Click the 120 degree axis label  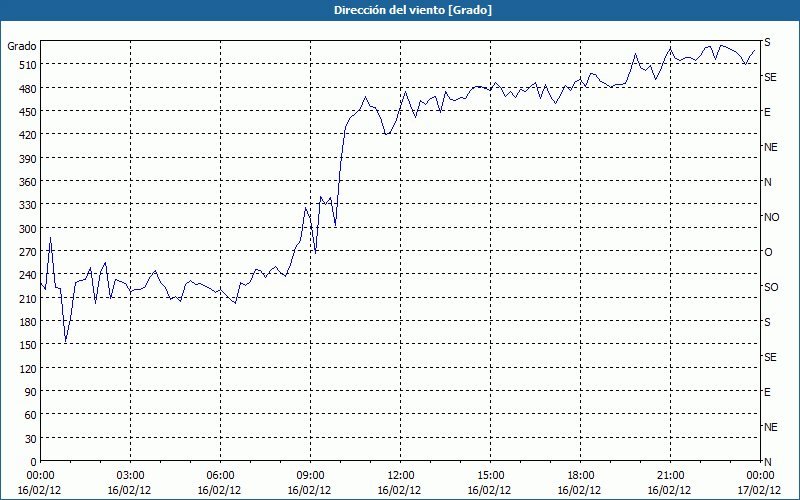pyautogui.click(x=28, y=368)
